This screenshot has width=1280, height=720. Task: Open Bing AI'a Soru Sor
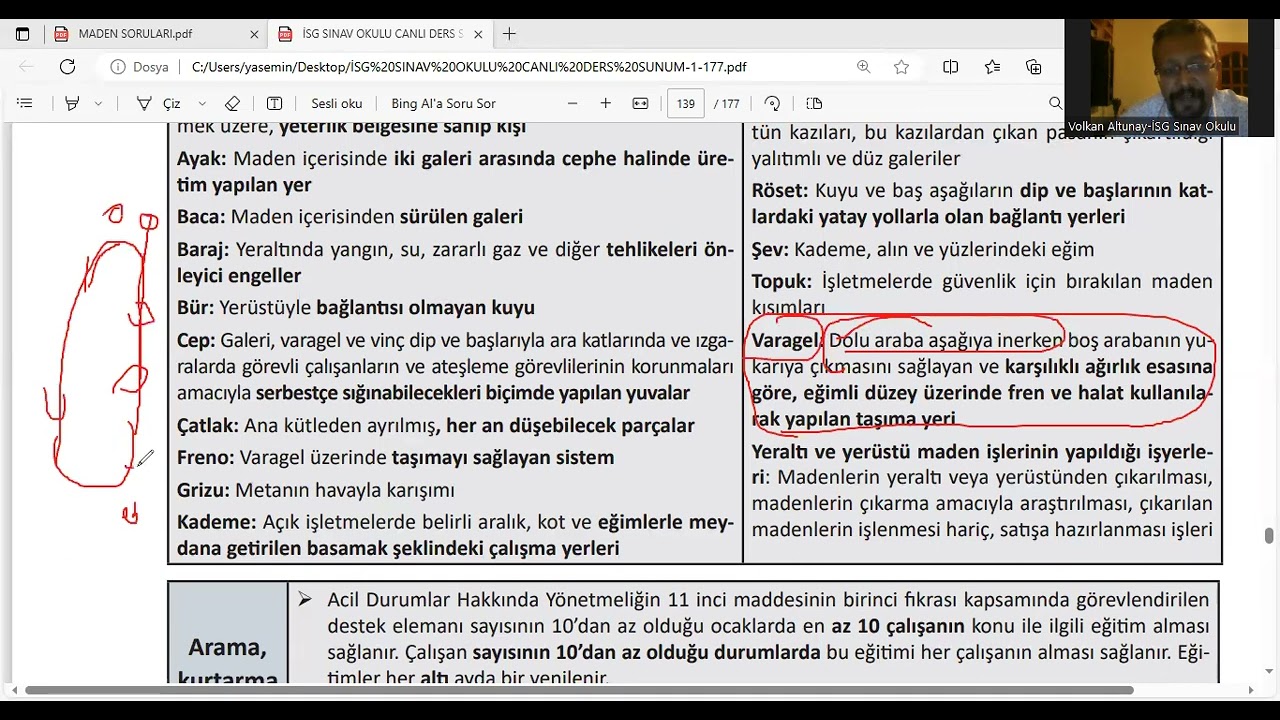443,103
